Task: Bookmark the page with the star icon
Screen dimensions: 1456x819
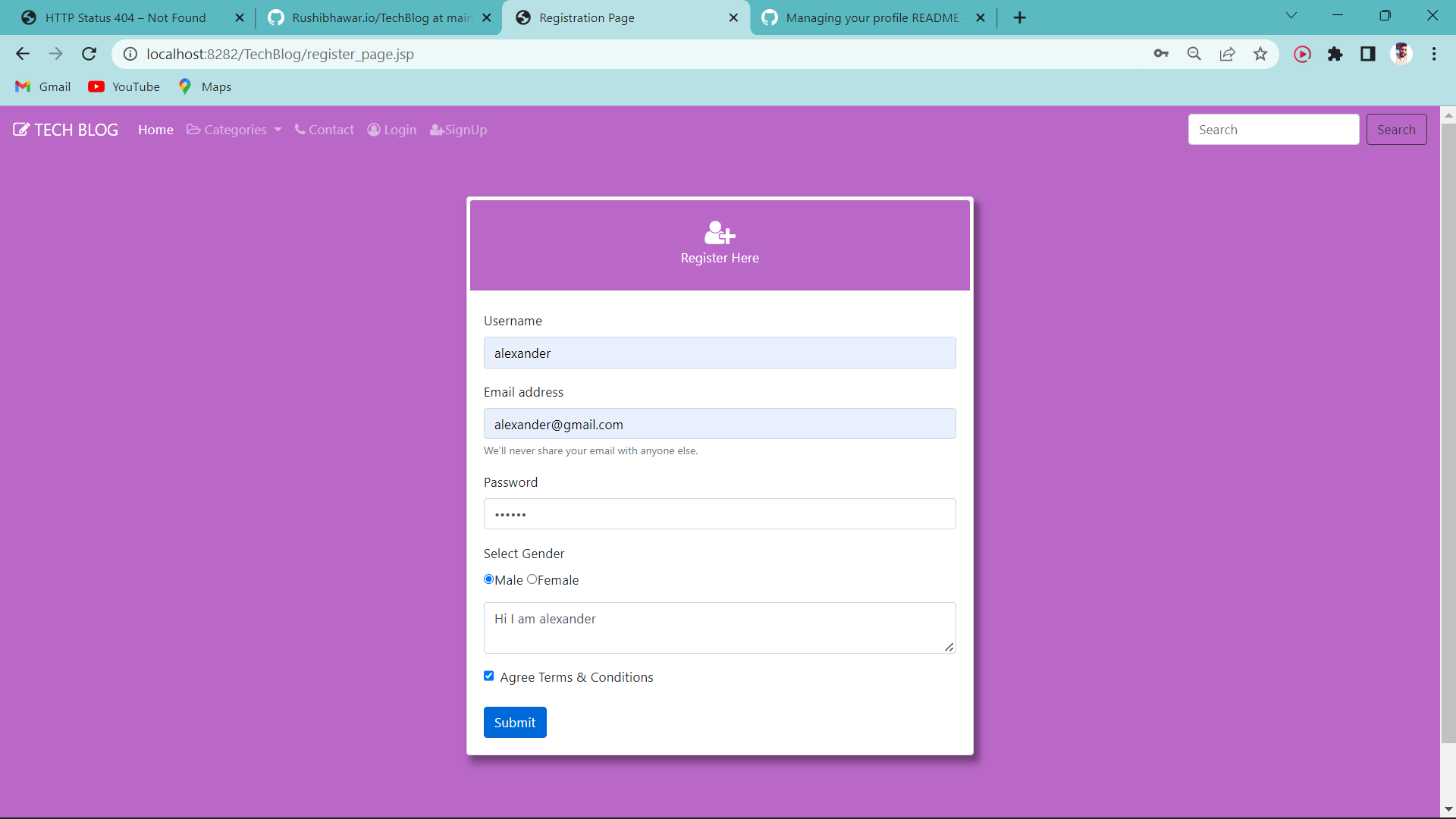Action: [x=1260, y=54]
